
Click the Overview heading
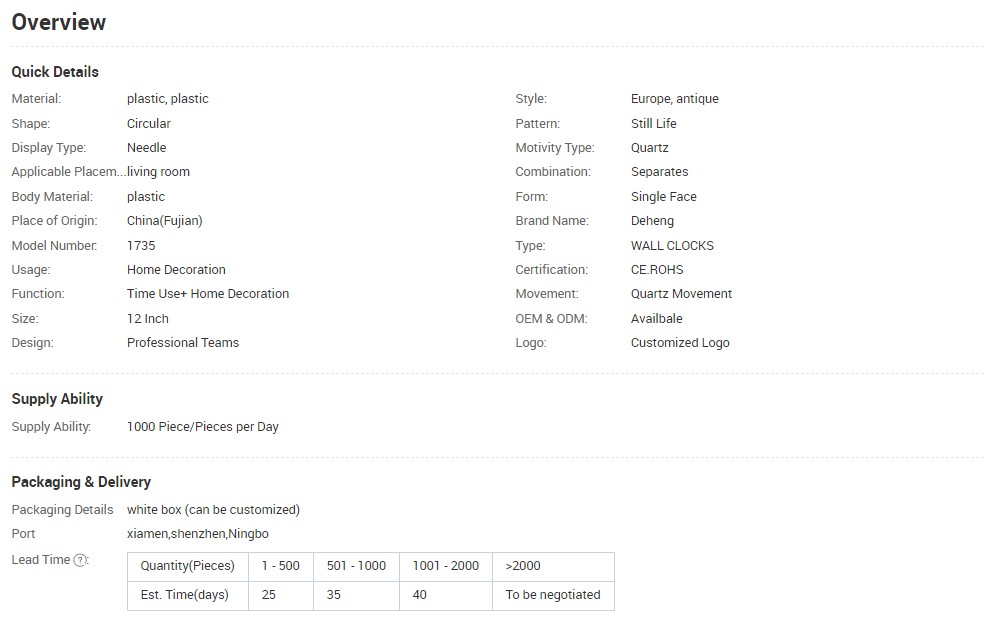58,22
